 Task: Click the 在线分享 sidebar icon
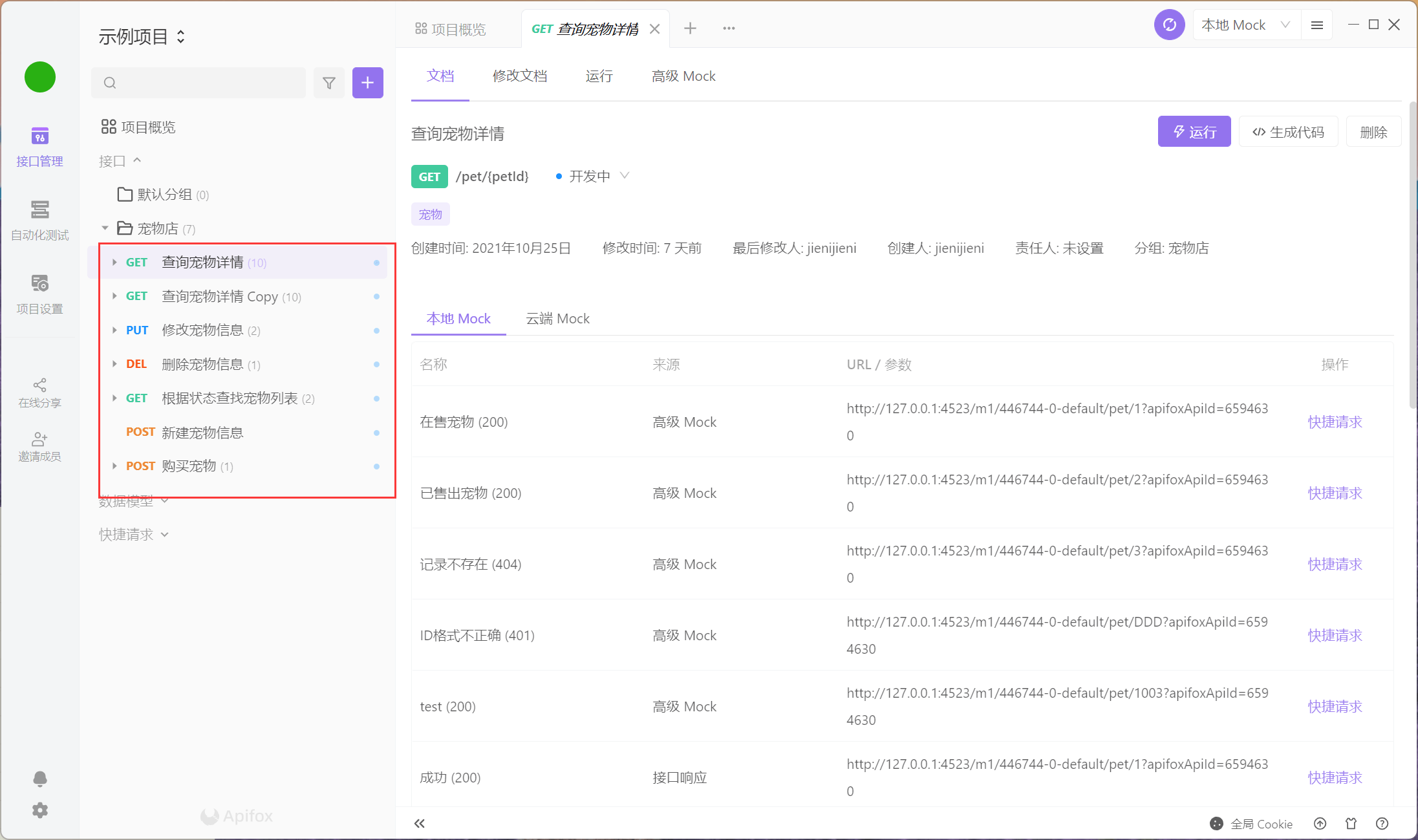click(x=39, y=391)
